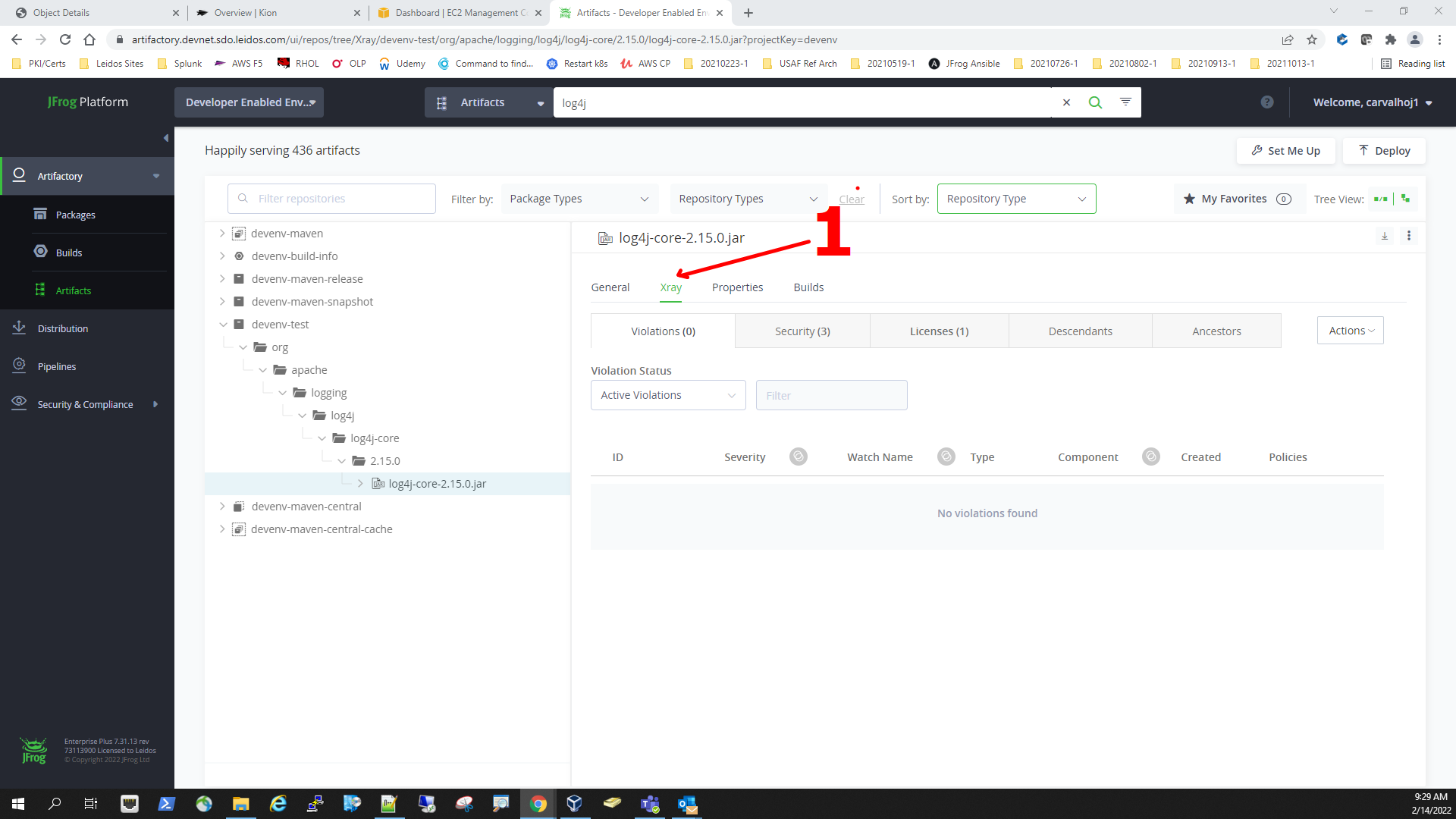The height and width of the screenshot is (819, 1456).
Task: Expand the devenv-maven repository
Action: tap(222, 234)
